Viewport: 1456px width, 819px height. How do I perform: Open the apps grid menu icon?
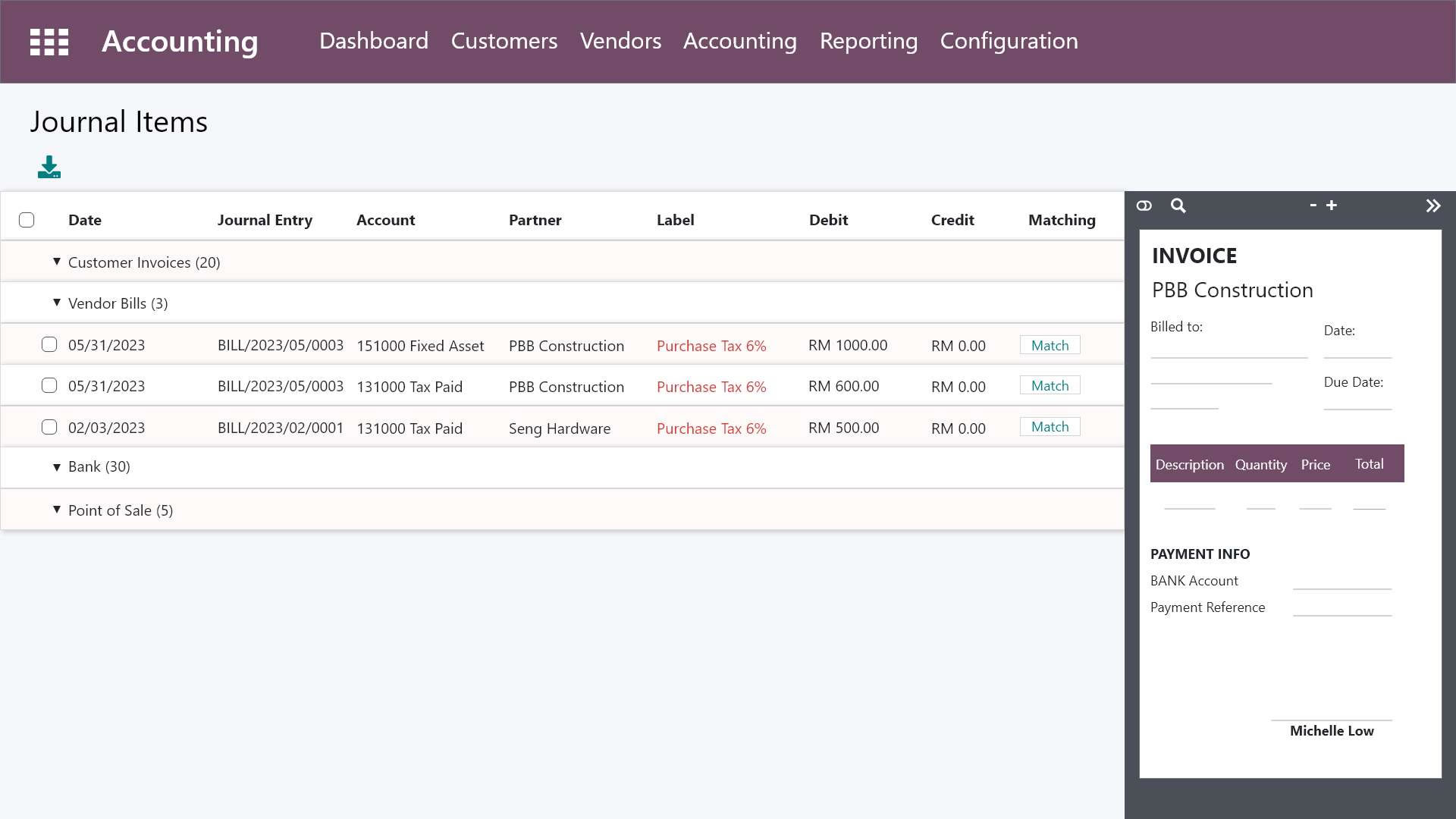[49, 42]
